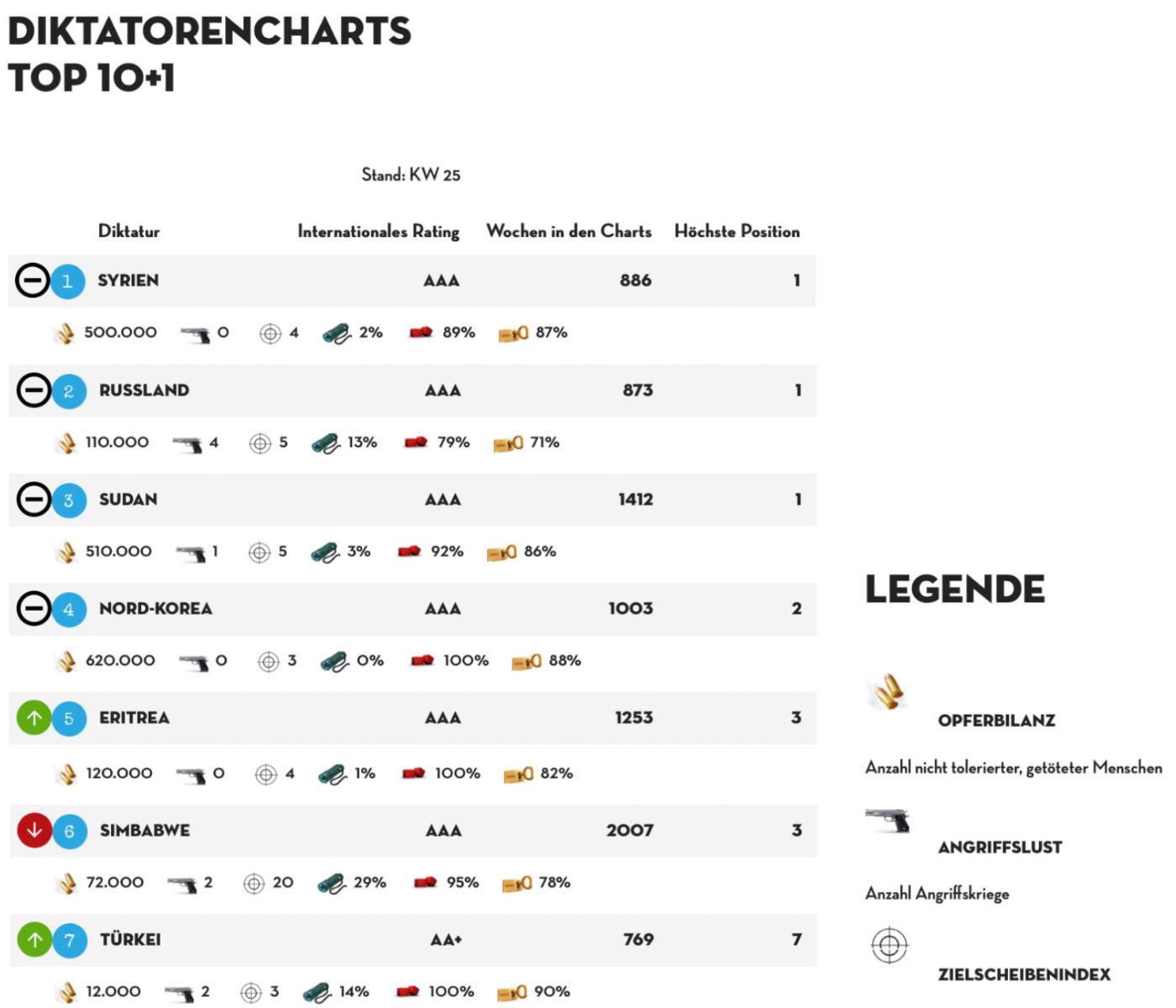Select the blue rank 4 badge of Nord-Korea
1176x1008 pixels.
tap(69, 610)
